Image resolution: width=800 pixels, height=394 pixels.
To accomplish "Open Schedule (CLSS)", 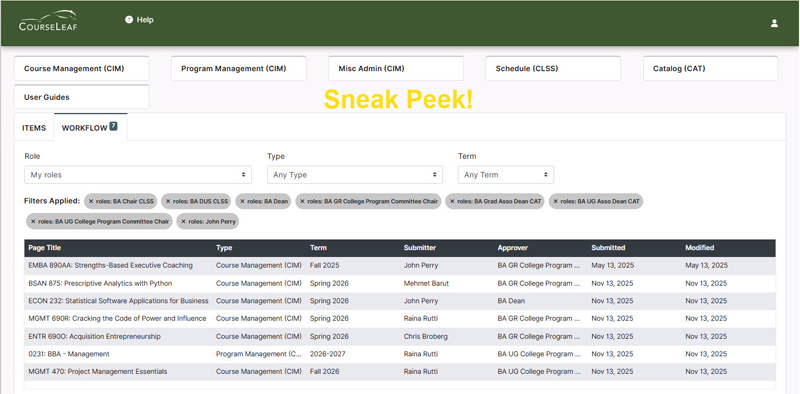I will click(553, 68).
